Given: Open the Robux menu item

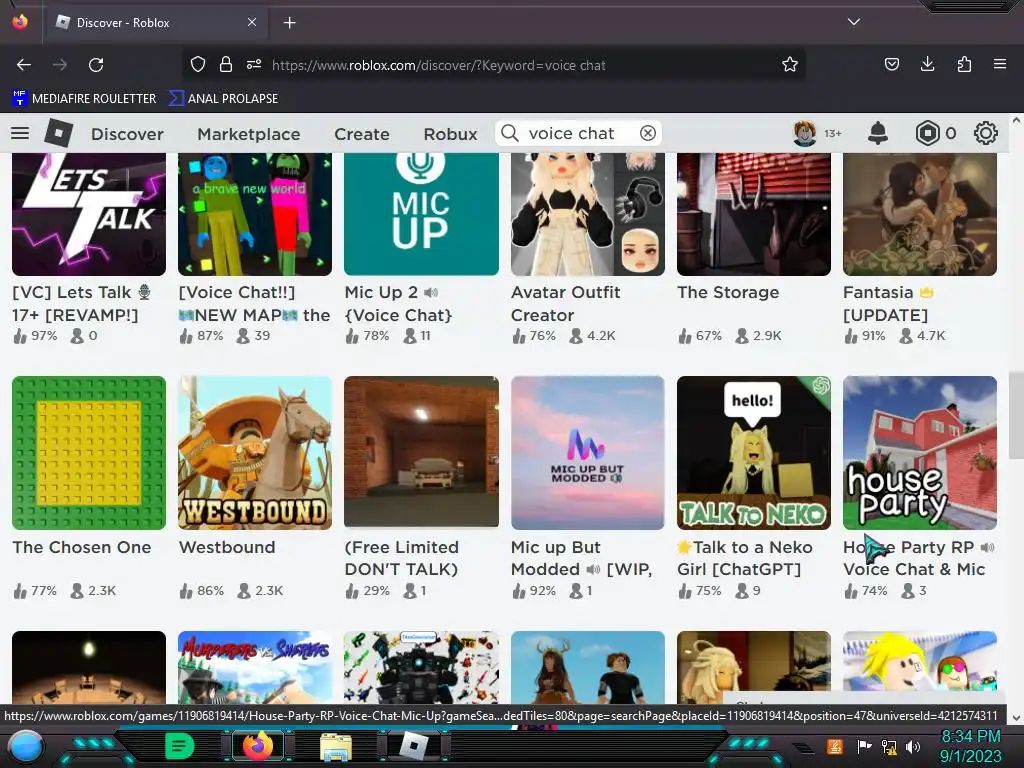Looking at the screenshot, I should [451, 134].
